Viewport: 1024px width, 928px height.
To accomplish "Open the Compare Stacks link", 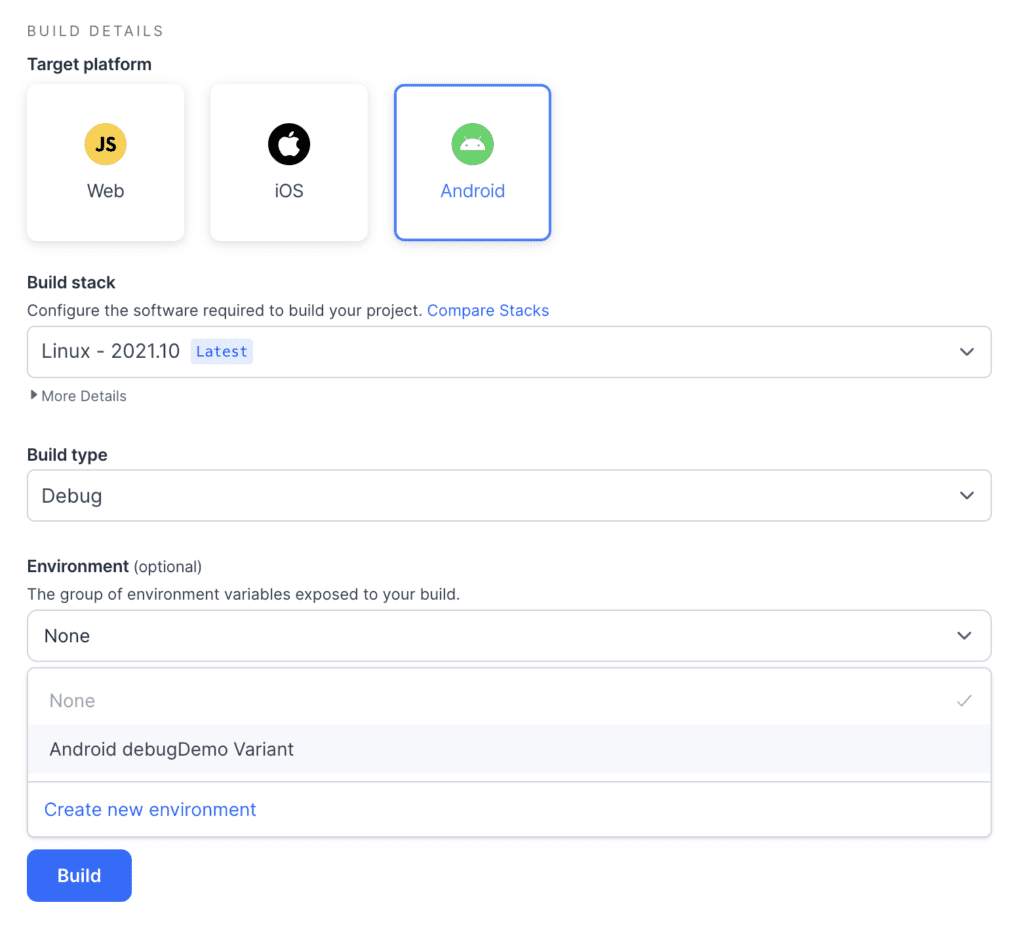I will [488, 310].
